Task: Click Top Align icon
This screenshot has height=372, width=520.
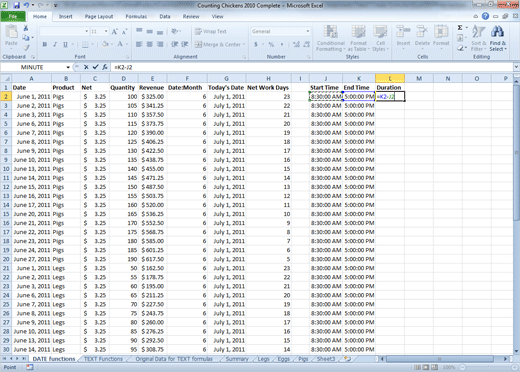Action: 139,31
